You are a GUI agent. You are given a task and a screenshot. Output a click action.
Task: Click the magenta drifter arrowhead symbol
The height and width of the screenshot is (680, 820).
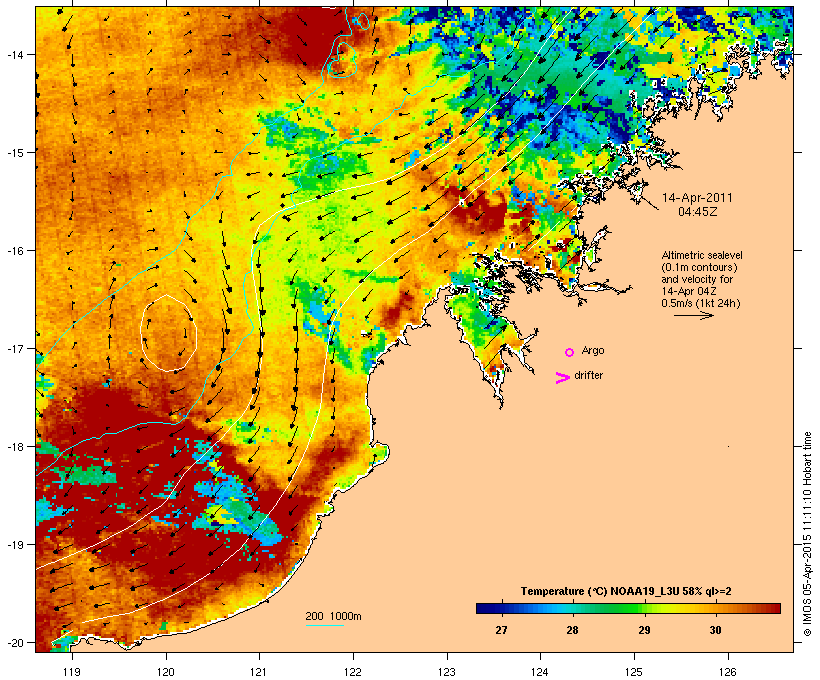(x=562, y=378)
